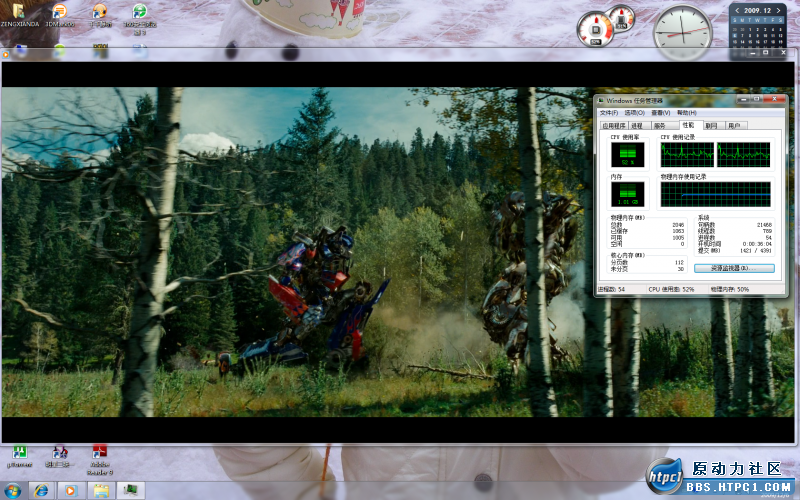Click the commit value 1421 / 4391

point(756,251)
